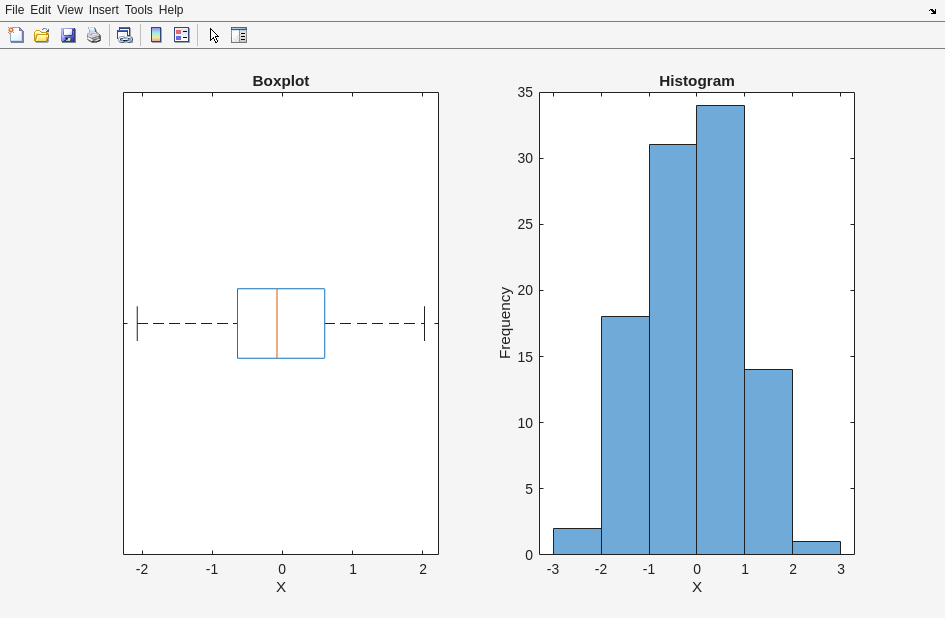Select the tallest histogram bar

click(x=720, y=330)
